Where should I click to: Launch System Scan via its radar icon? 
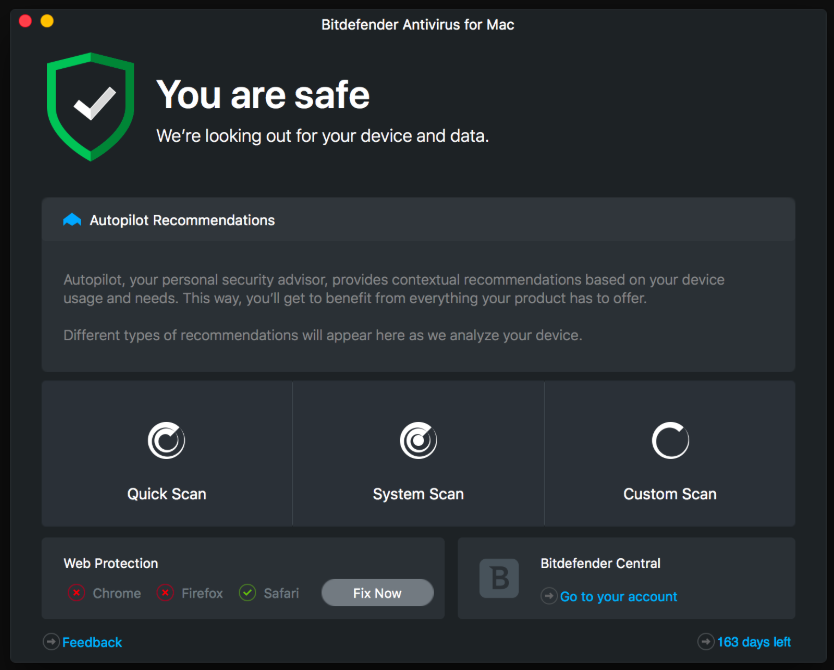pos(419,440)
